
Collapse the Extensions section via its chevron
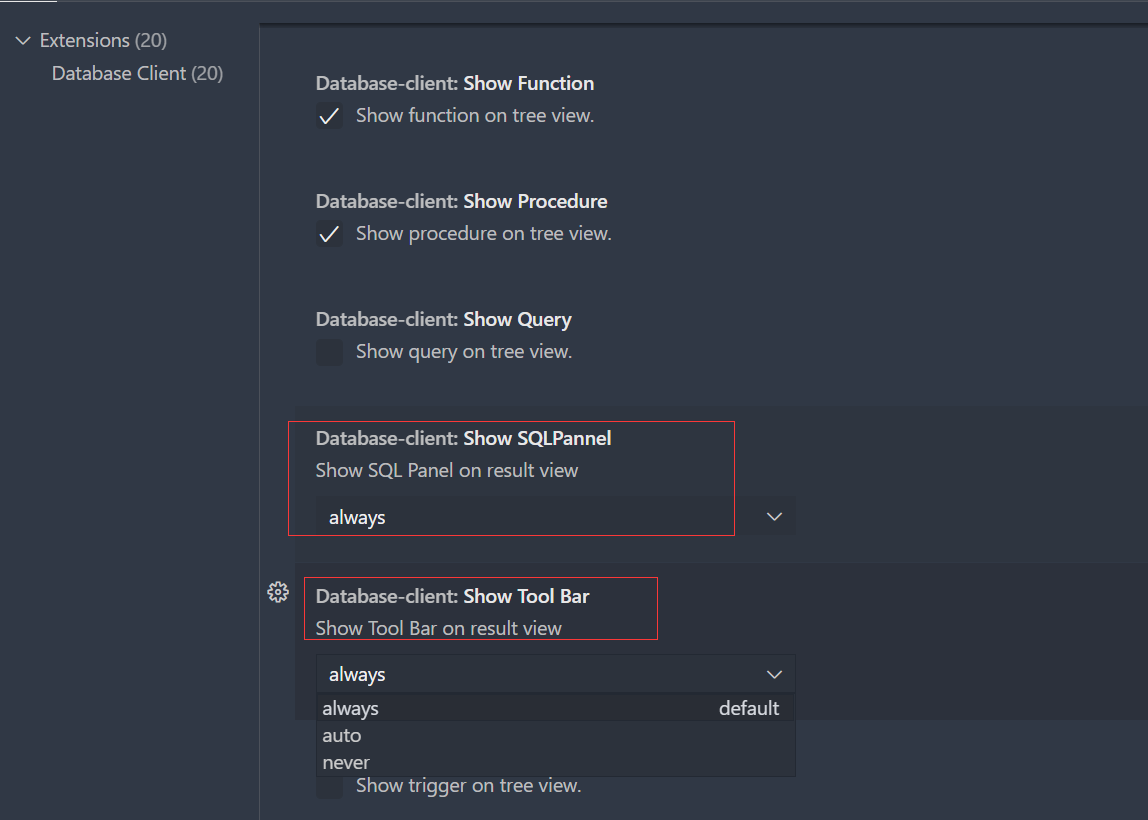(22, 40)
